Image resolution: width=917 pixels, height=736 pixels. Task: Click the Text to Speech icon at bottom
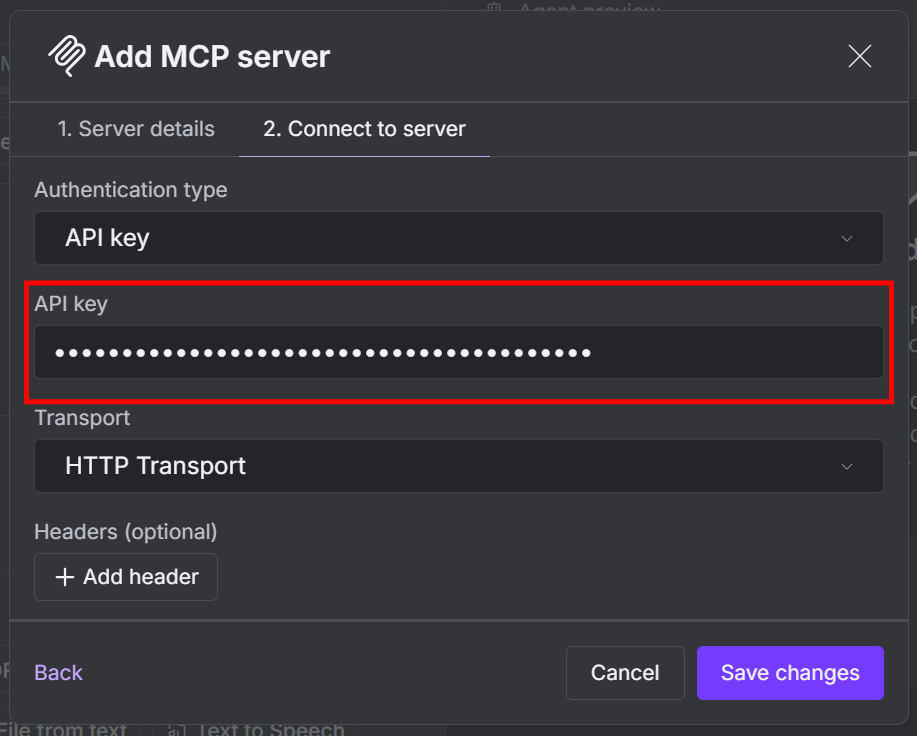(176, 729)
